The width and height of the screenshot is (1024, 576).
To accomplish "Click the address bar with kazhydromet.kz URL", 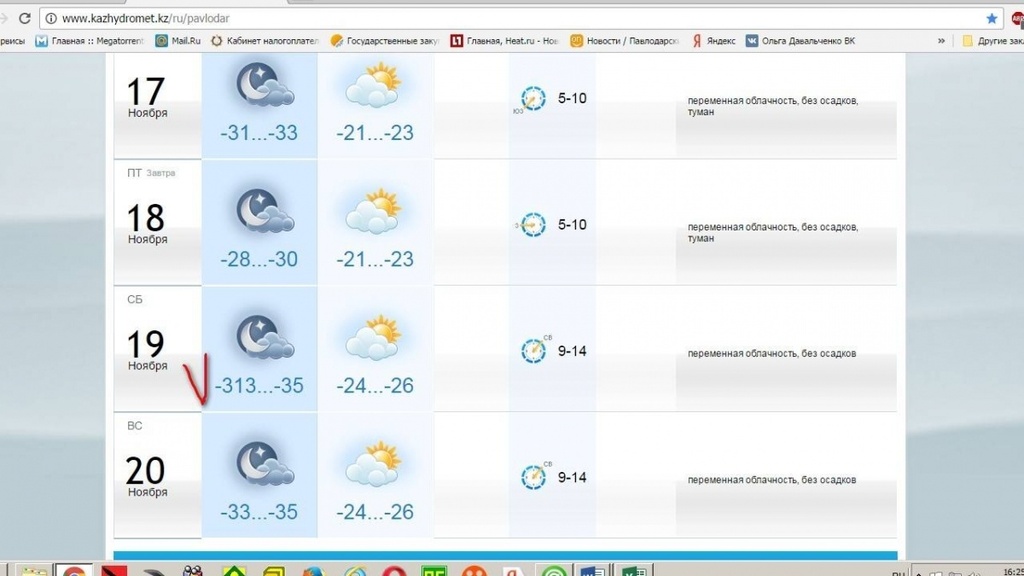I will (x=500, y=18).
